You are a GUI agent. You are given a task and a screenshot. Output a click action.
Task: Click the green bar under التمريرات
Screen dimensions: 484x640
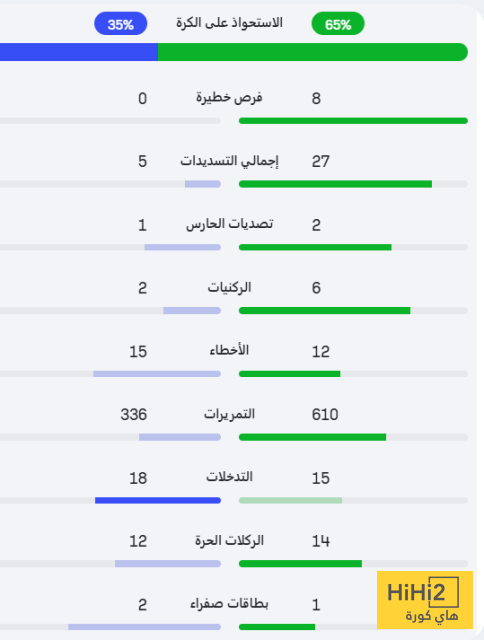point(312,437)
